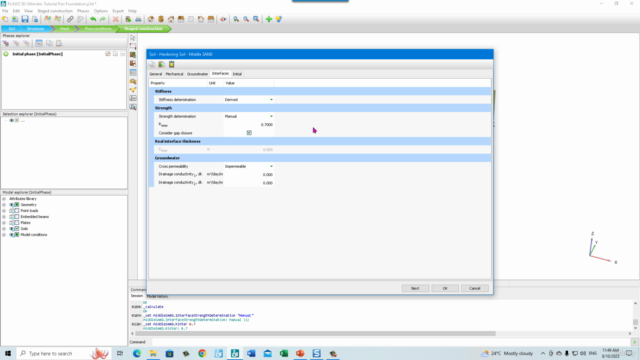The image size is (640, 360).
Task: Click the first icon in Phases explorer toolbar
Action: [x=6, y=43]
